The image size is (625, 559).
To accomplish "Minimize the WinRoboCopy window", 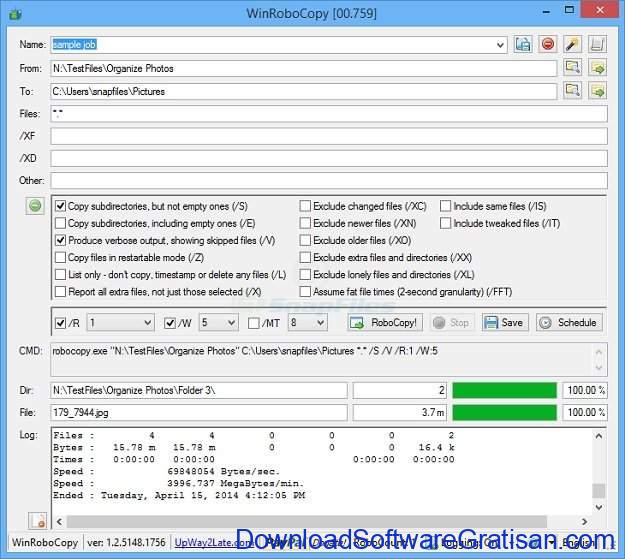I will (546, 11).
